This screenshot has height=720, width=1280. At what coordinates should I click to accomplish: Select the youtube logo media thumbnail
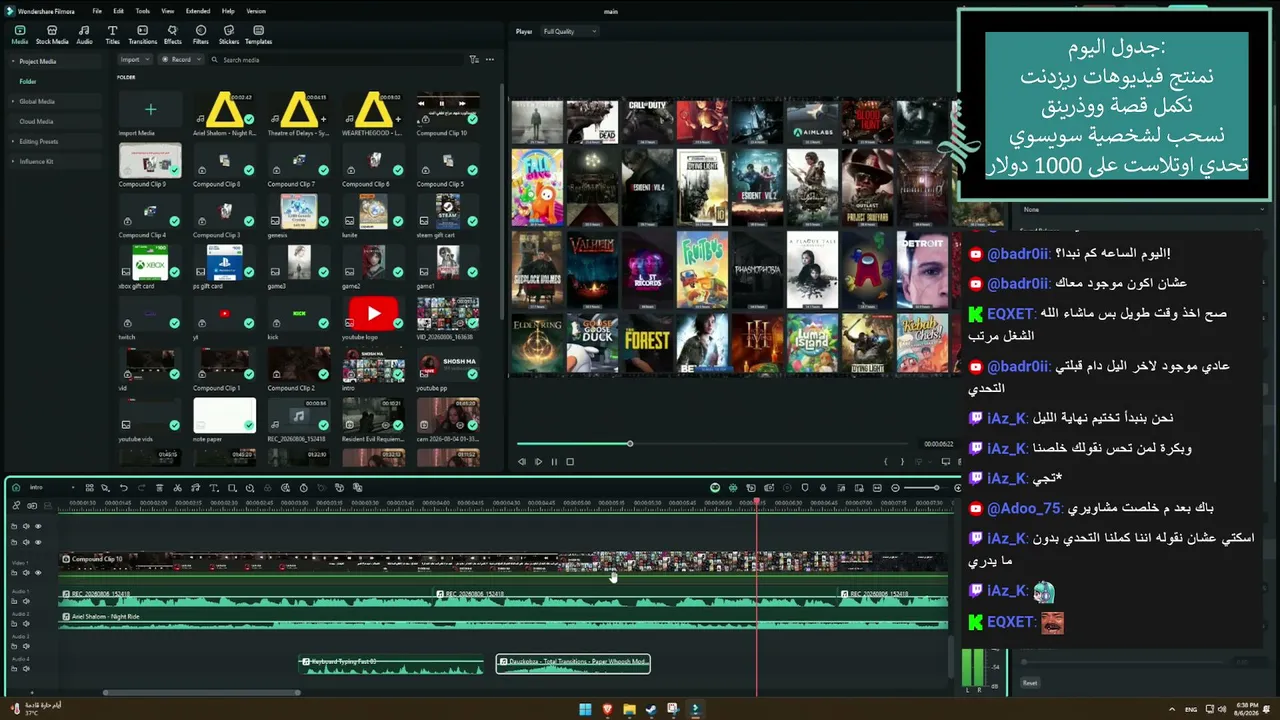(x=373, y=313)
